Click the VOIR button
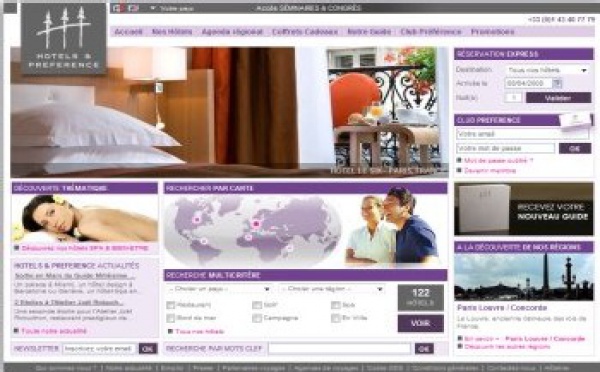The image size is (600, 372). [x=421, y=323]
